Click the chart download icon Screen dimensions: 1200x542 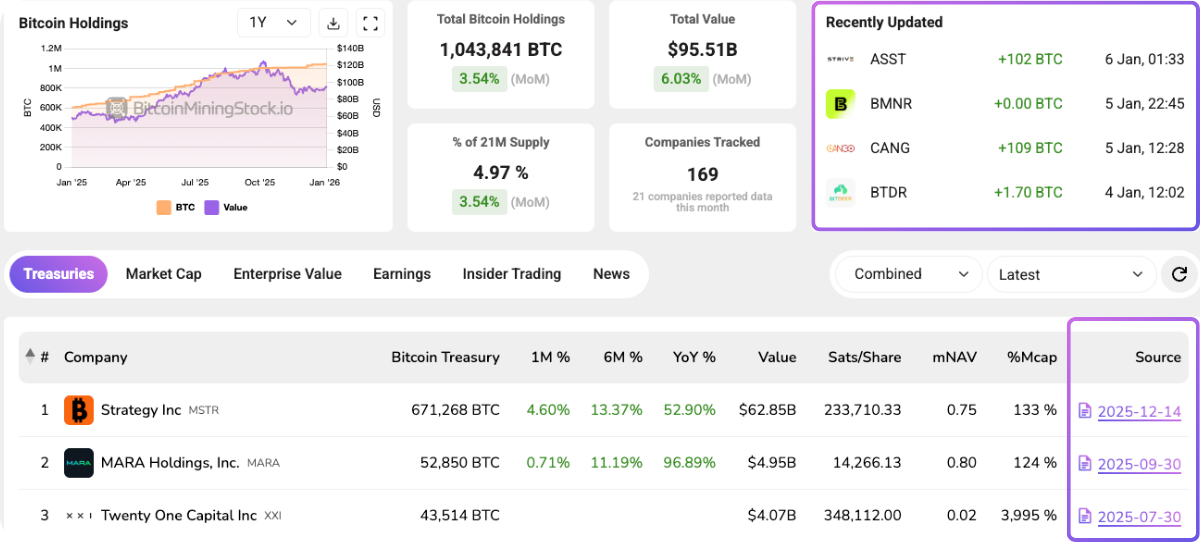coord(333,23)
